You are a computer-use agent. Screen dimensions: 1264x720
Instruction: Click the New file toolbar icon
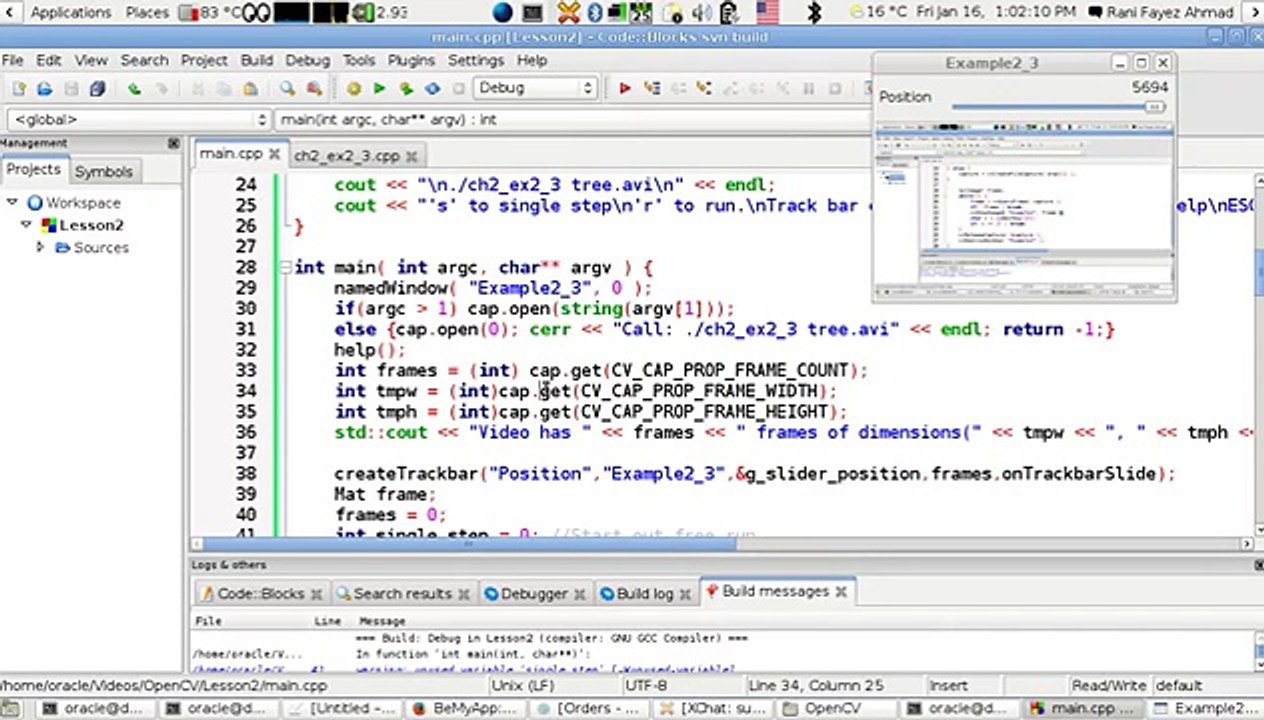[18, 88]
